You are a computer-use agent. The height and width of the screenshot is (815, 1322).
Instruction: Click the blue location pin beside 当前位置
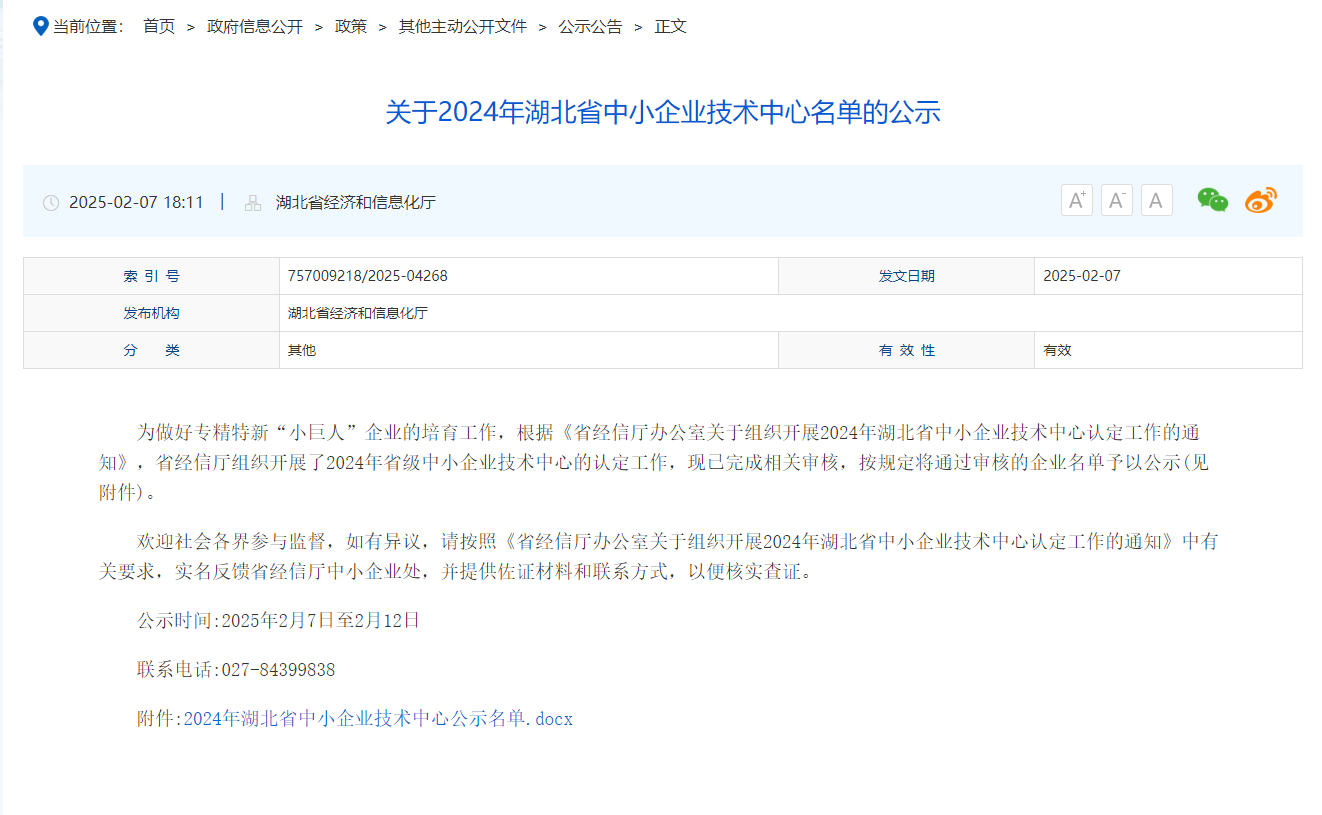click(40, 25)
